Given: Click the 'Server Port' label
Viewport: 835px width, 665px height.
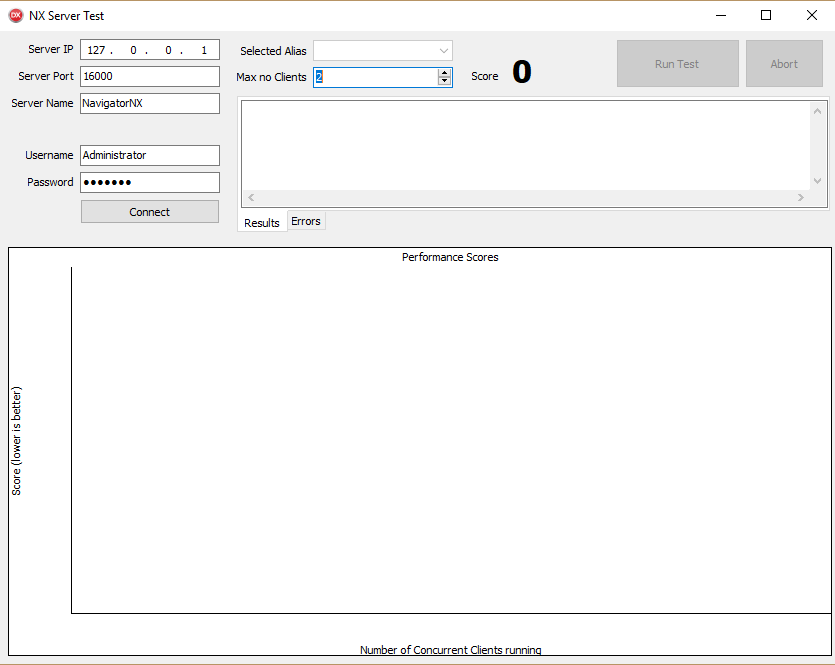Looking at the screenshot, I should tap(46, 76).
